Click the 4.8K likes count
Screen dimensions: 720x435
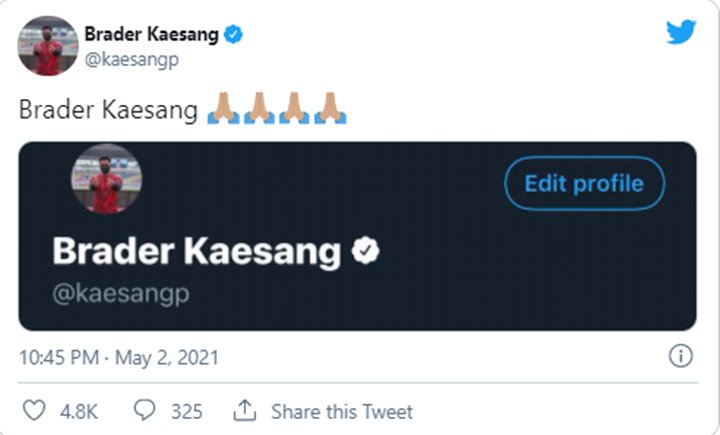coord(78,411)
